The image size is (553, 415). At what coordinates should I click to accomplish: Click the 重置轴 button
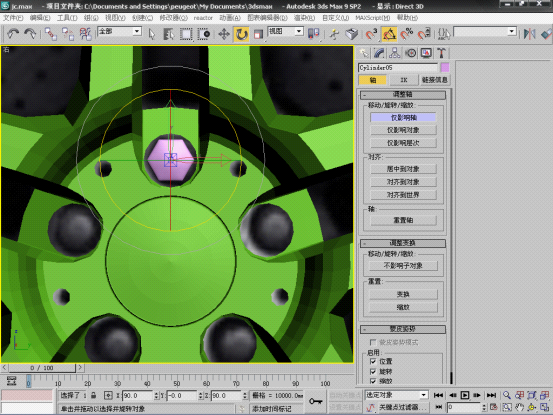pos(403,220)
